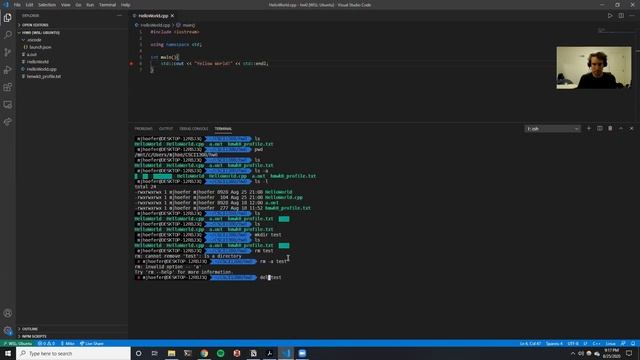Screen dimensions: 640x360
Task: Create a new terminal with plus icon
Action: (589, 129)
